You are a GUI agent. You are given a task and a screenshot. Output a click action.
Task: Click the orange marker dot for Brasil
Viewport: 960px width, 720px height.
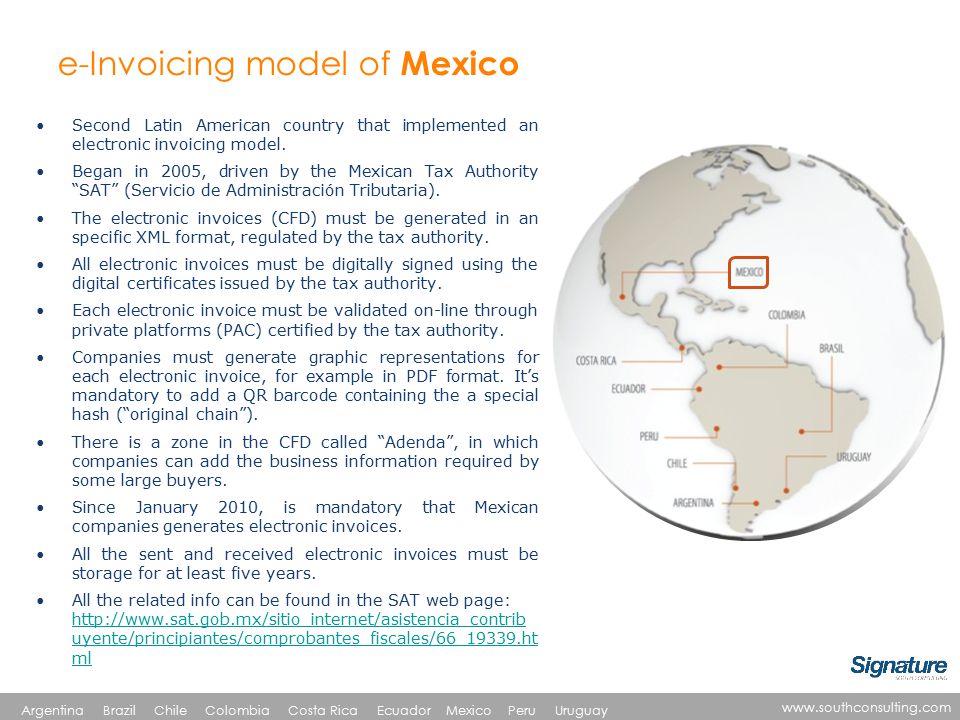click(x=801, y=432)
